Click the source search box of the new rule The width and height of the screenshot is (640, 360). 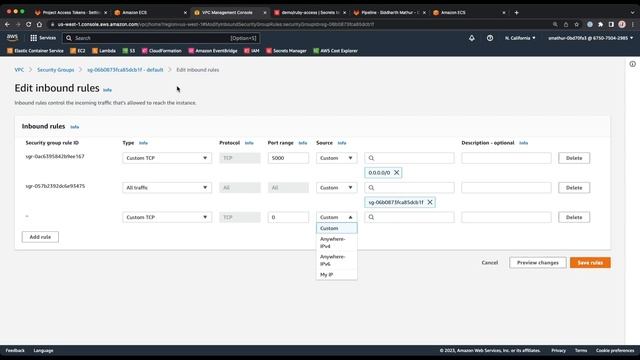(409, 217)
